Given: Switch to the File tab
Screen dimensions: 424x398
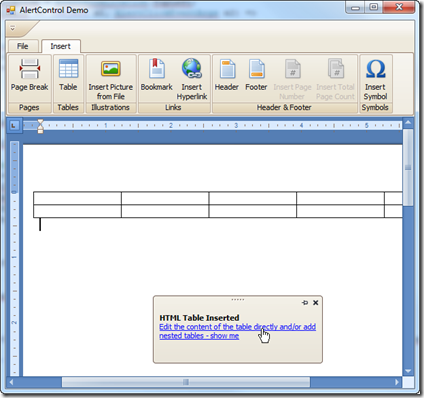Looking at the screenshot, I should (x=23, y=46).
